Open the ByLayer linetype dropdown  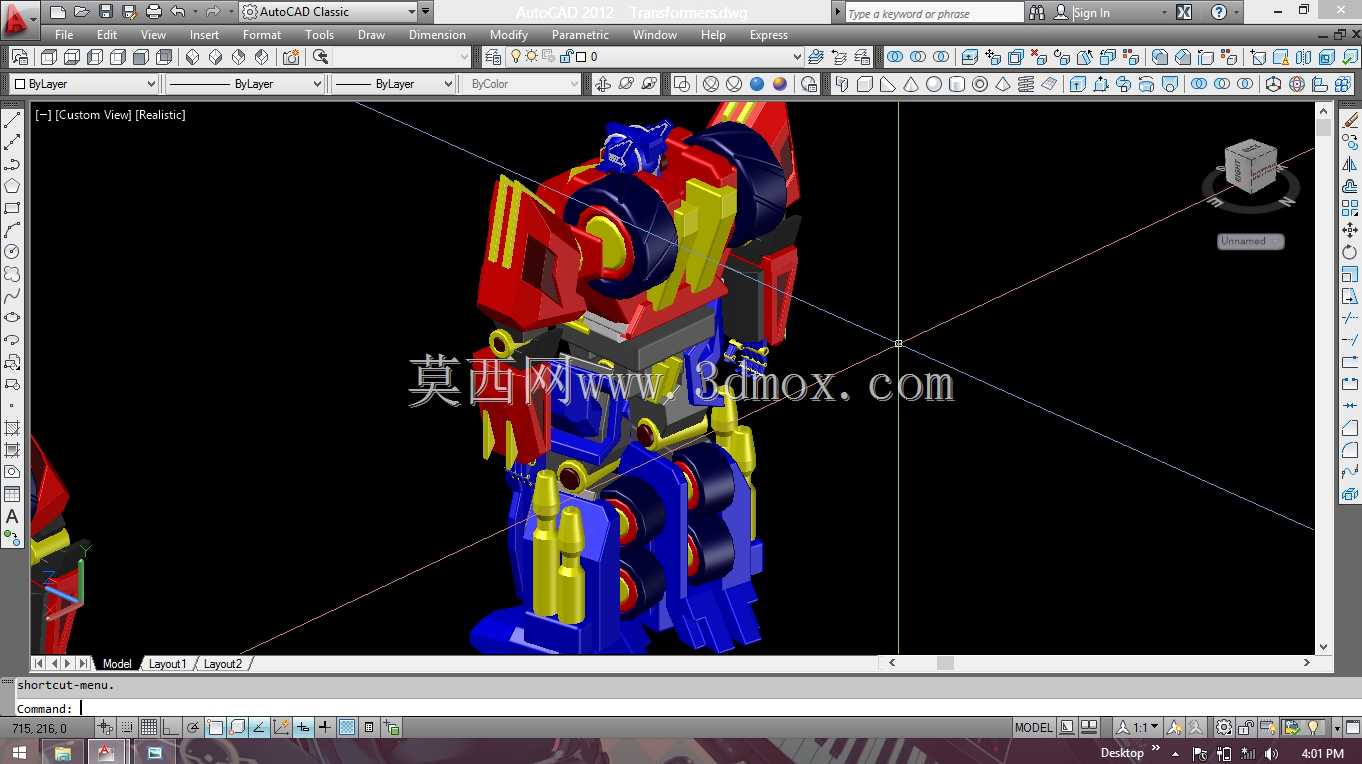[x=244, y=84]
